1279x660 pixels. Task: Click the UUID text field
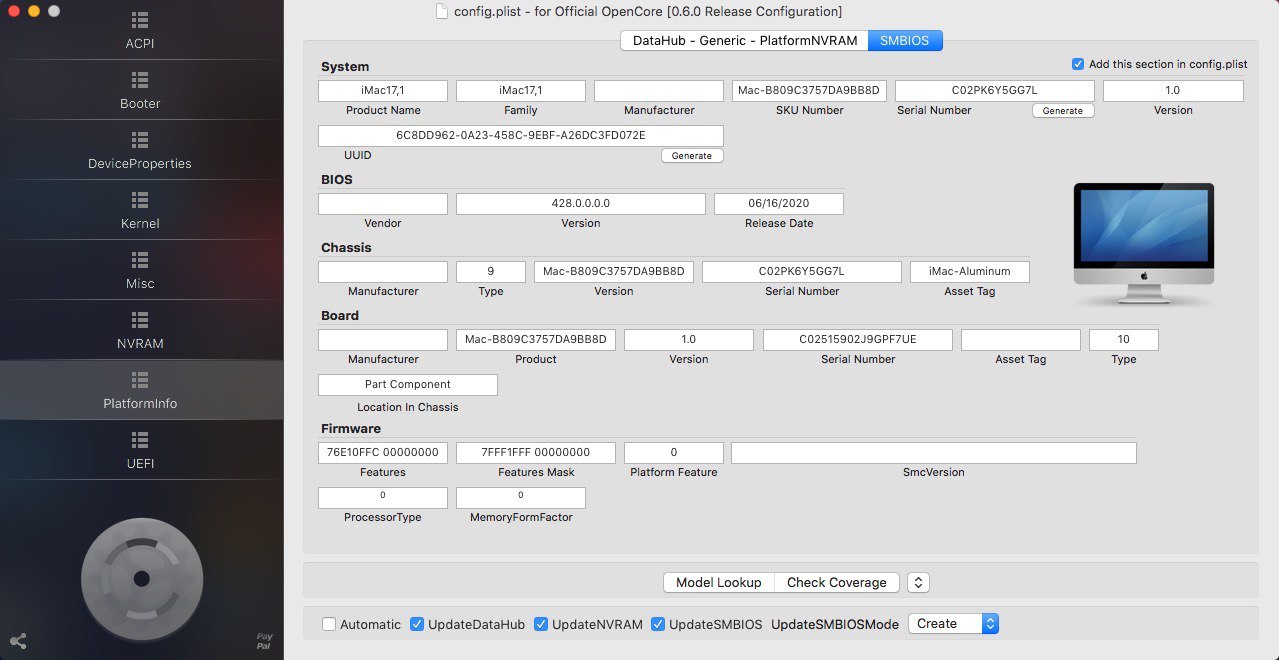521,135
